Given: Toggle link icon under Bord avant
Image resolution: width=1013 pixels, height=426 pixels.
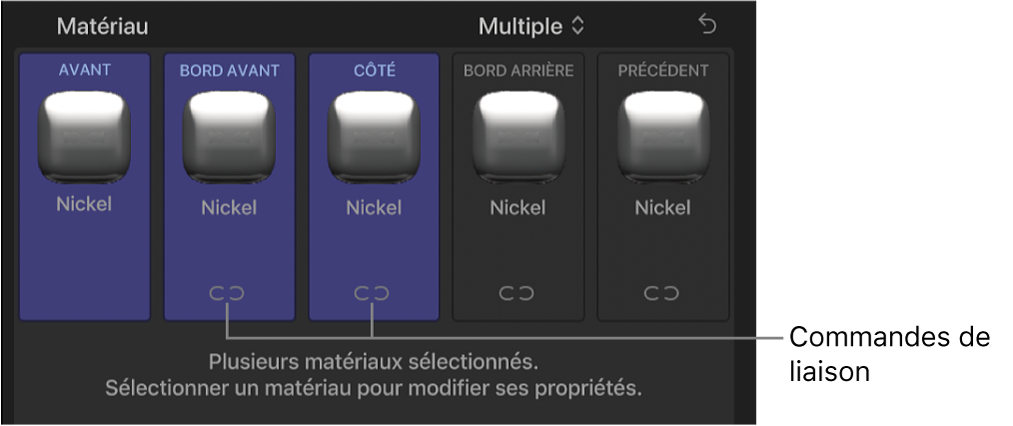Looking at the screenshot, I should pyautogui.click(x=229, y=293).
